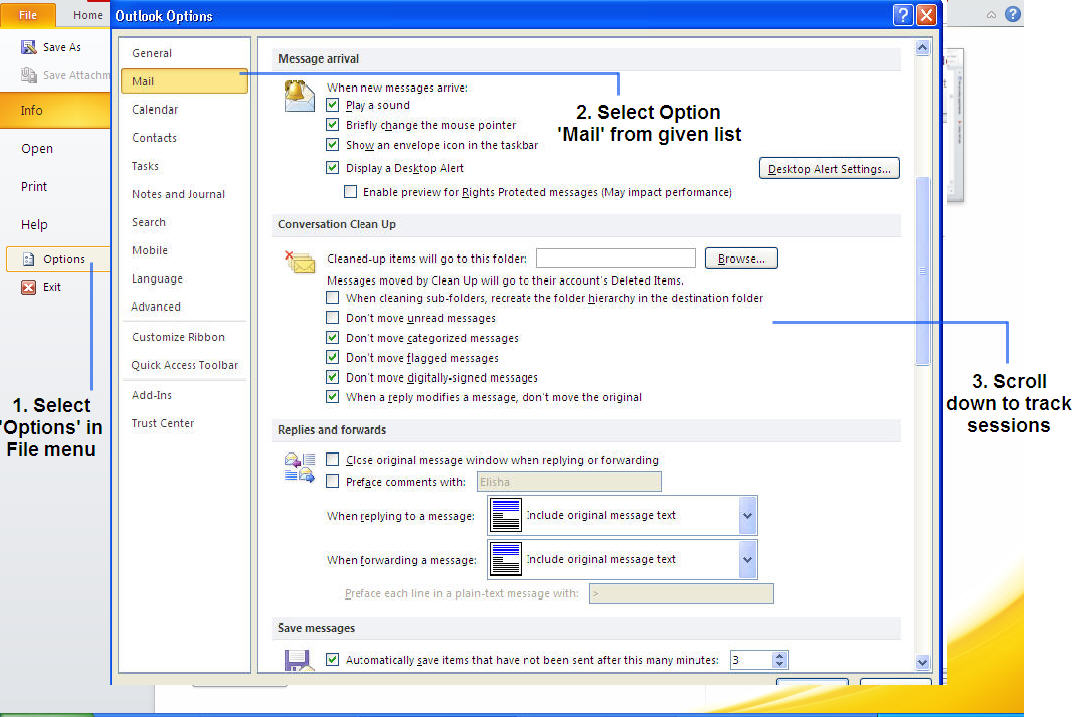Viewport: 1087px width, 717px height.
Task: Click the Options page icon
Action: 28,259
